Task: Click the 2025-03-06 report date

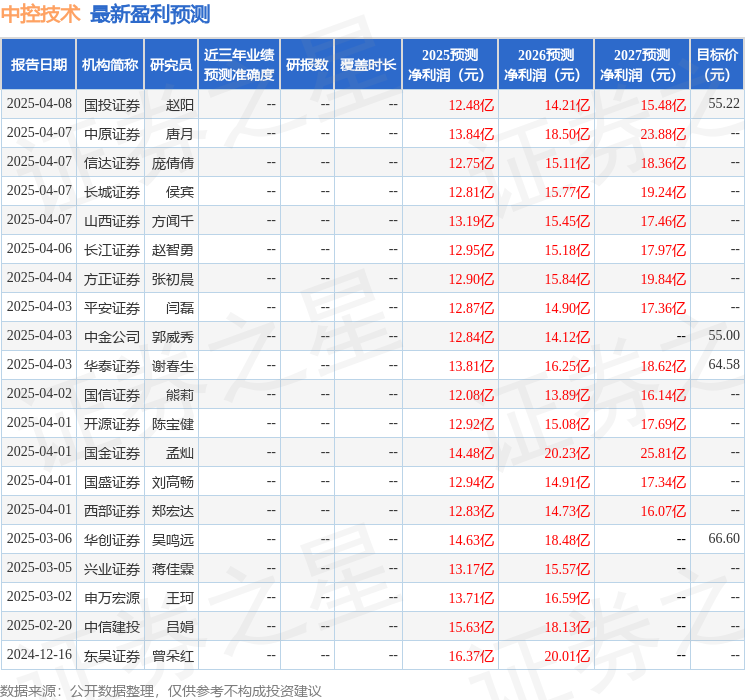Action: 39,538
